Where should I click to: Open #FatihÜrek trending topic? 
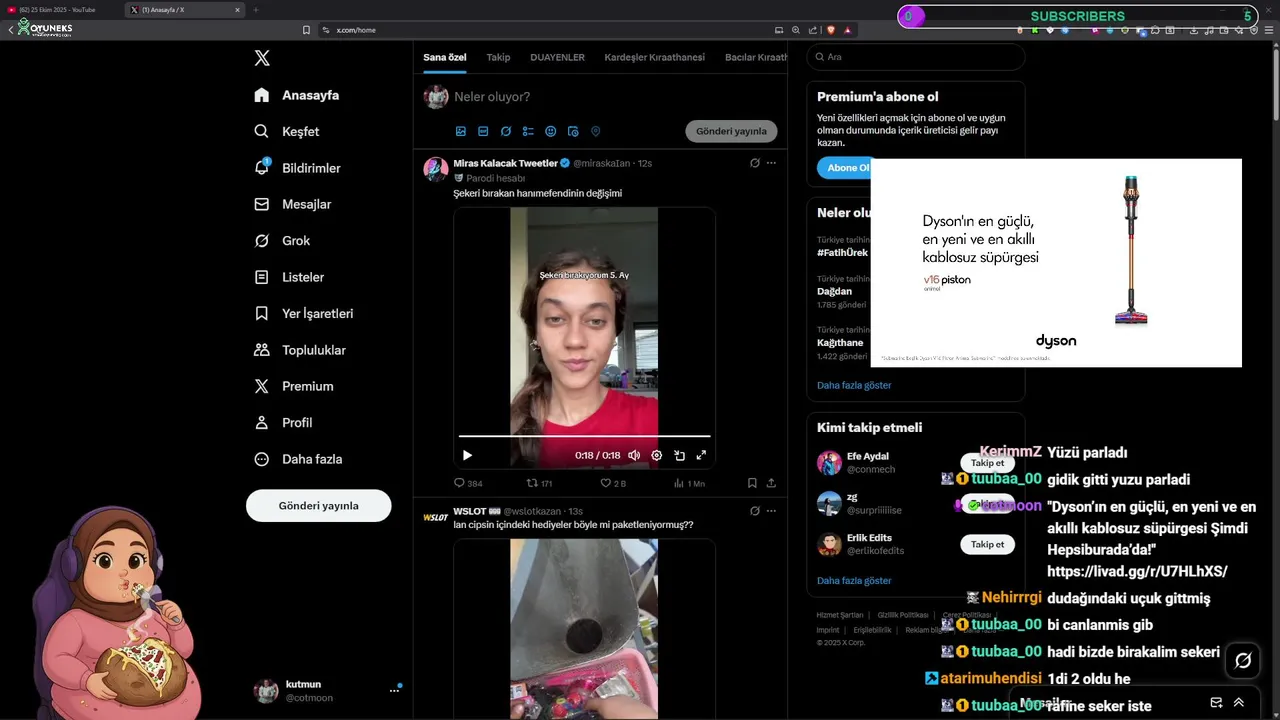[842, 253]
